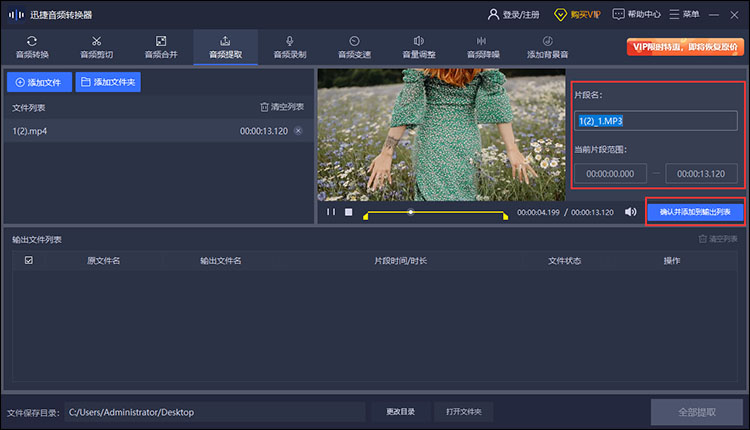Click the 添加文件夹 button
This screenshot has height=430, width=750.
click(x=108, y=82)
